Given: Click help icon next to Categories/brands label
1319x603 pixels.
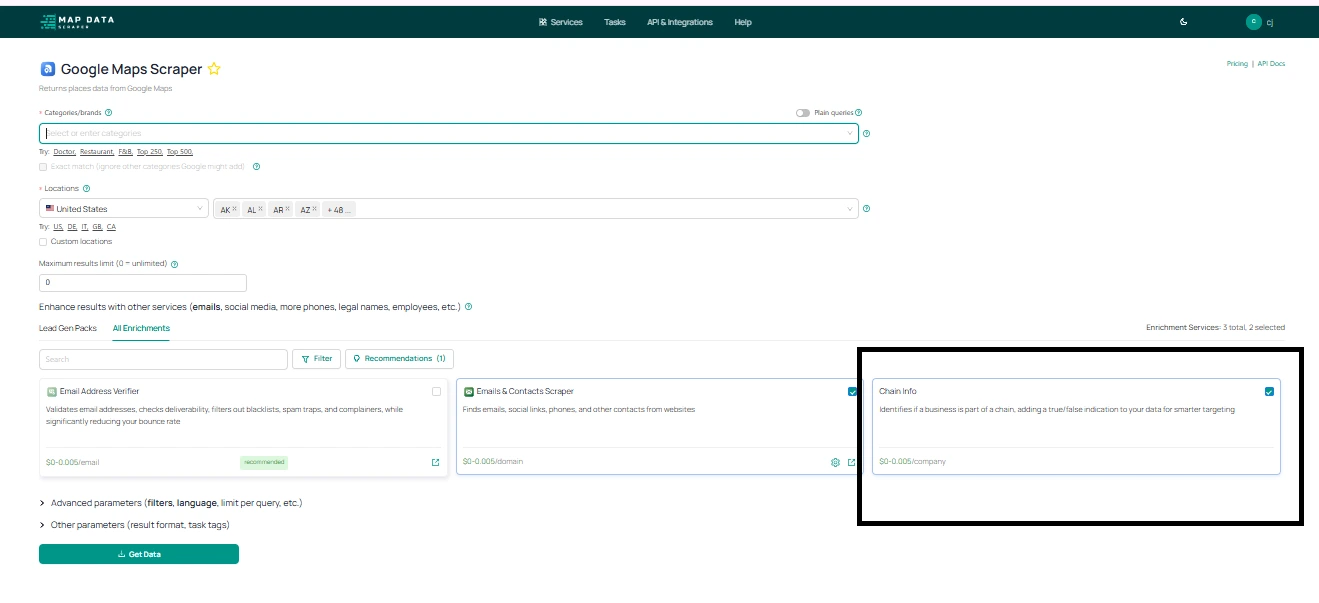Looking at the screenshot, I should click(108, 113).
